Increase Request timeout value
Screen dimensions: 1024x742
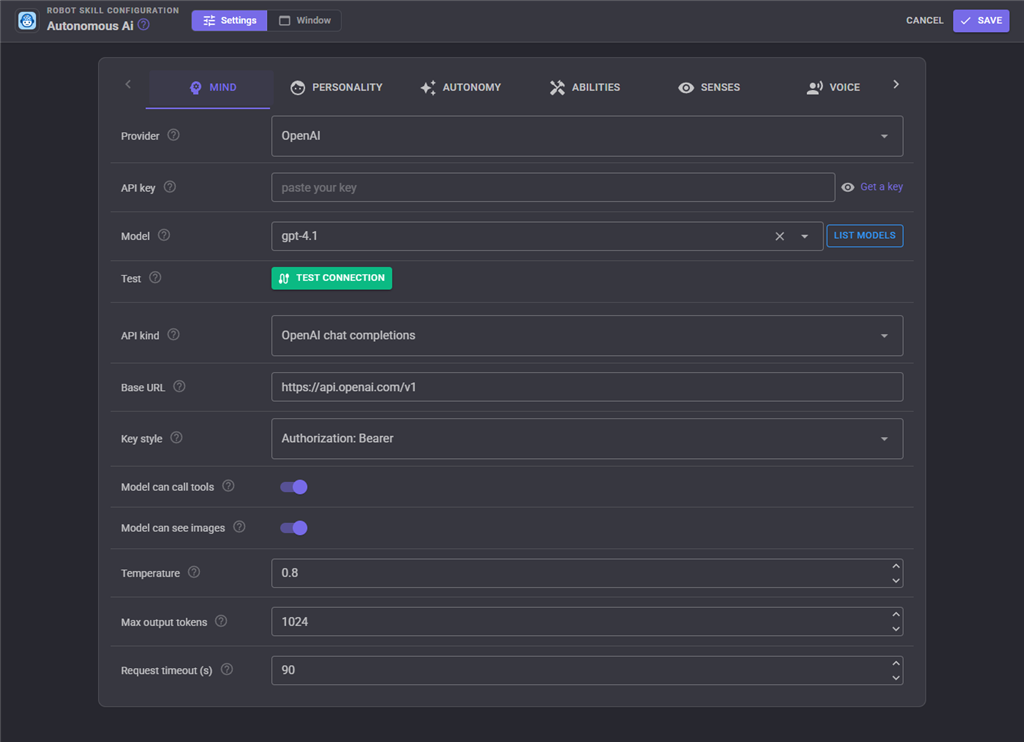[x=896, y=664]
